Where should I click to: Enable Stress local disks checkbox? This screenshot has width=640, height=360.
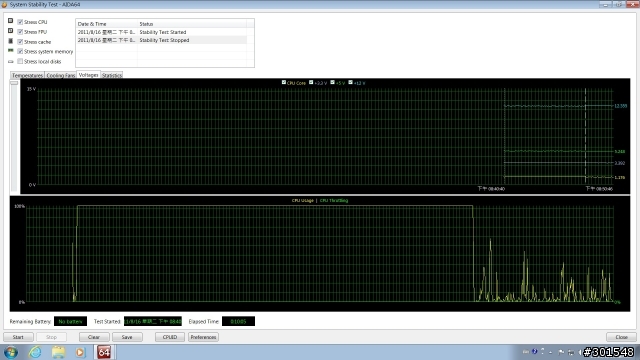pyautogui.click(x=20, y=61)
